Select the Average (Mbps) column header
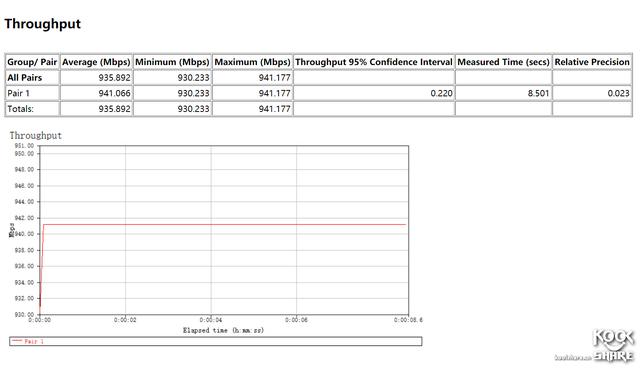 coord(96,62)
